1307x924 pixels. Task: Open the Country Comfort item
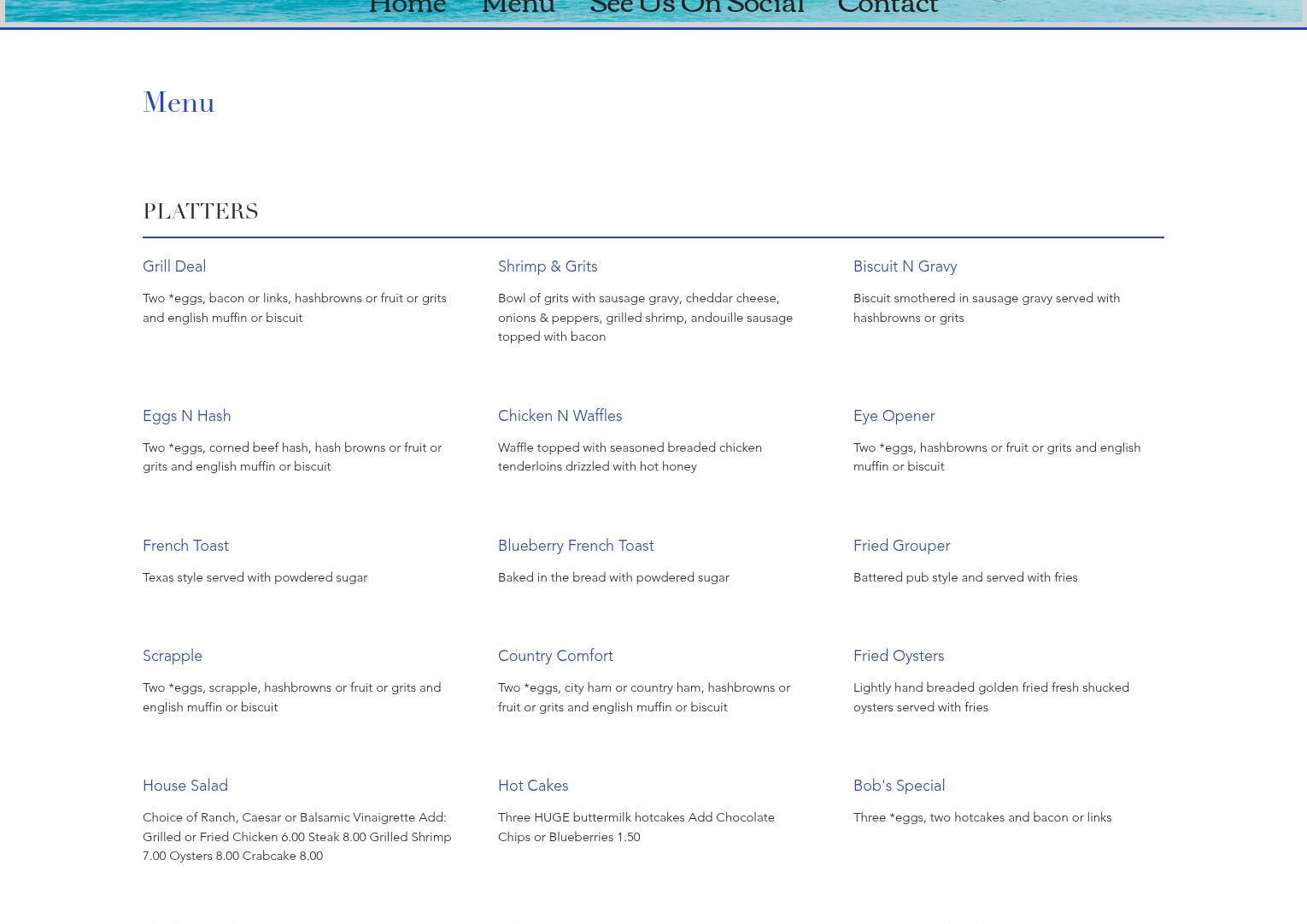coord(555,656)
